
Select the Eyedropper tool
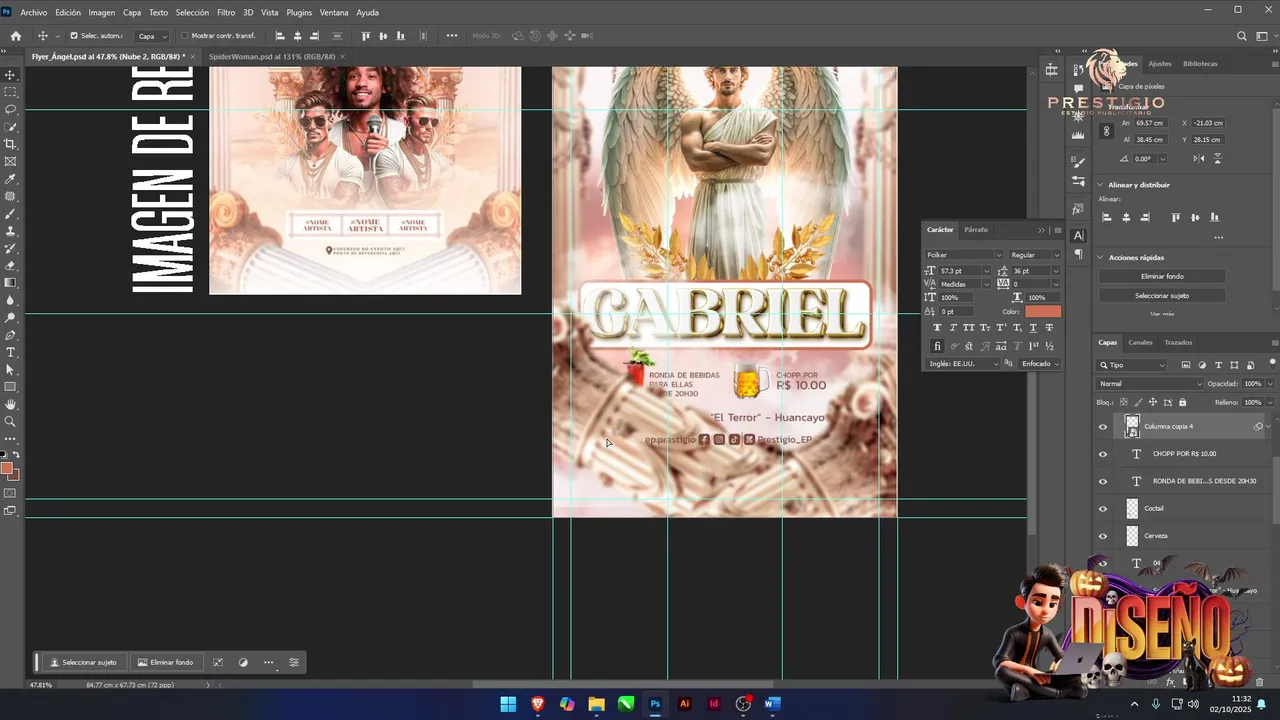(x=11, y=179)
